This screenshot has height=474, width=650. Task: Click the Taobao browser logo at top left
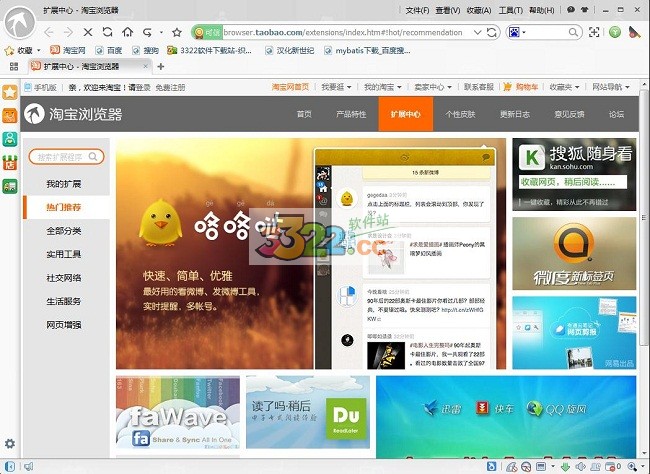pos(19,22)
